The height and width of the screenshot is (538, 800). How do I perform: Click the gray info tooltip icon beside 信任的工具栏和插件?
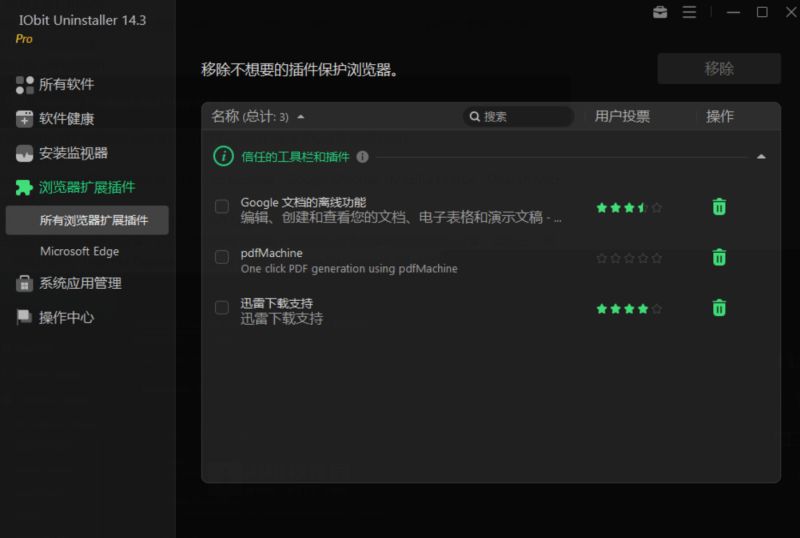[x=362, y=157]
